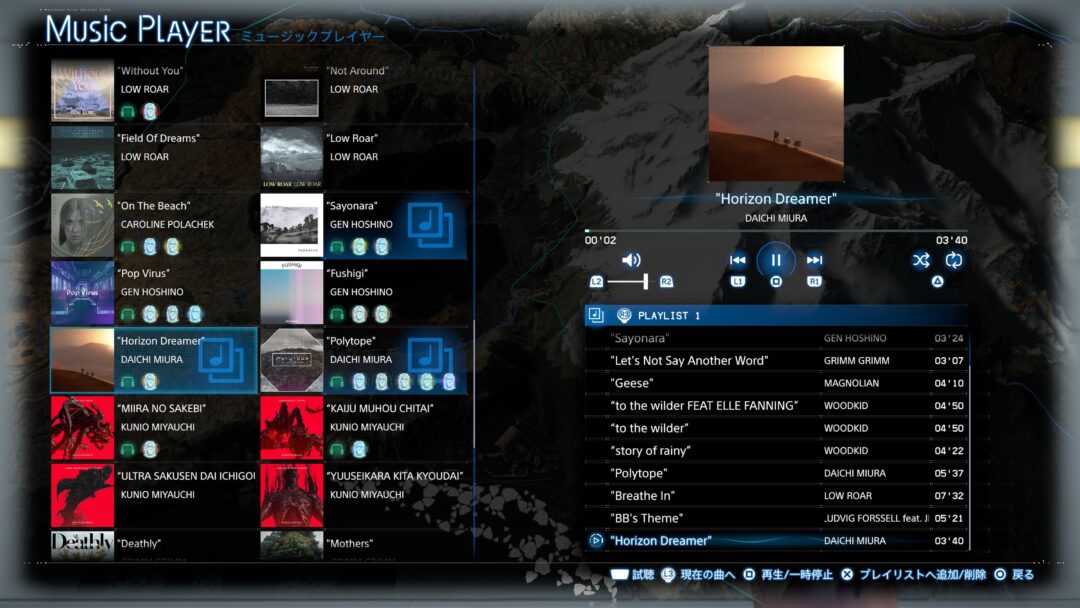Toggle repeat mode

(x=954, y=260)
